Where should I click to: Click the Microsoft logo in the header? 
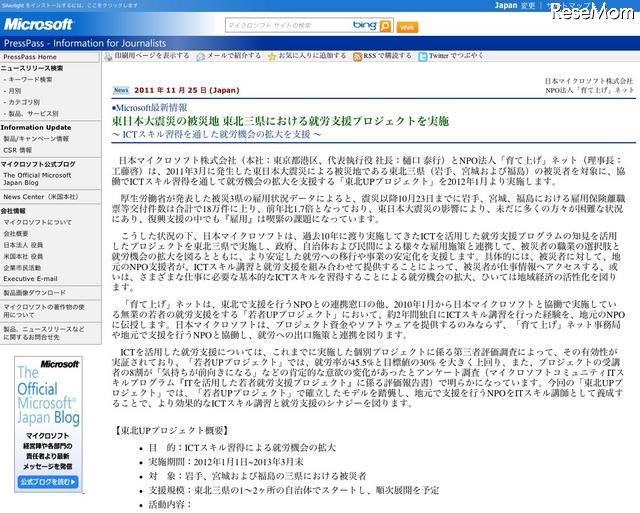coord(38,24)
